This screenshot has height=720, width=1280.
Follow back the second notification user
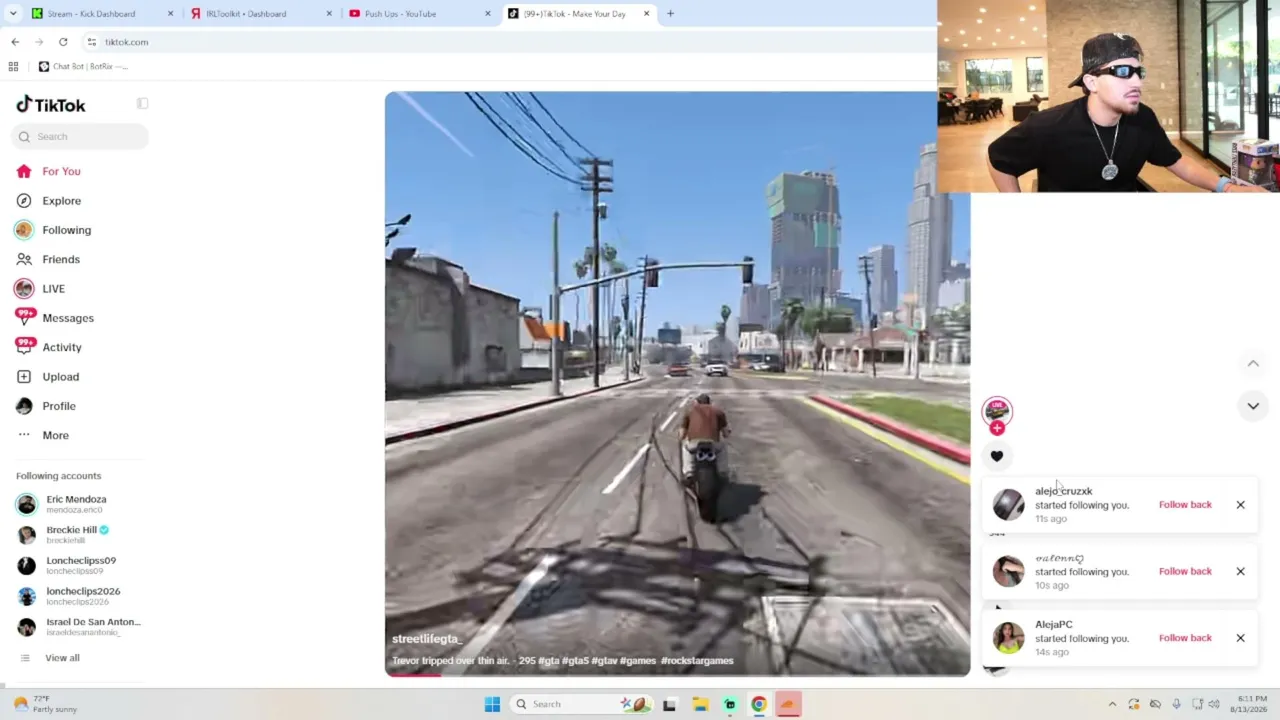1185,572
